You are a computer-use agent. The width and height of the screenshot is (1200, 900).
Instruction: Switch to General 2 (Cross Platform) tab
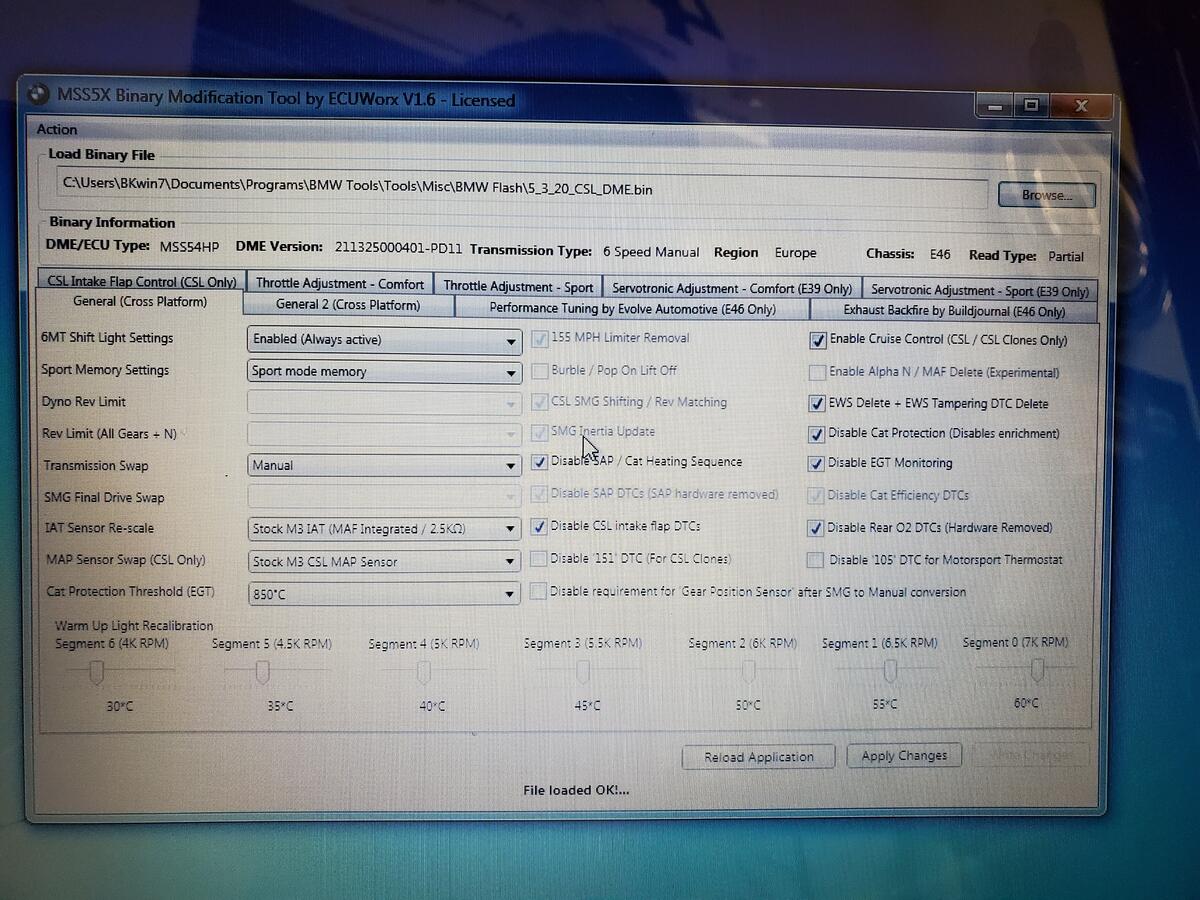pyautogui.click(x=348, y=305)
